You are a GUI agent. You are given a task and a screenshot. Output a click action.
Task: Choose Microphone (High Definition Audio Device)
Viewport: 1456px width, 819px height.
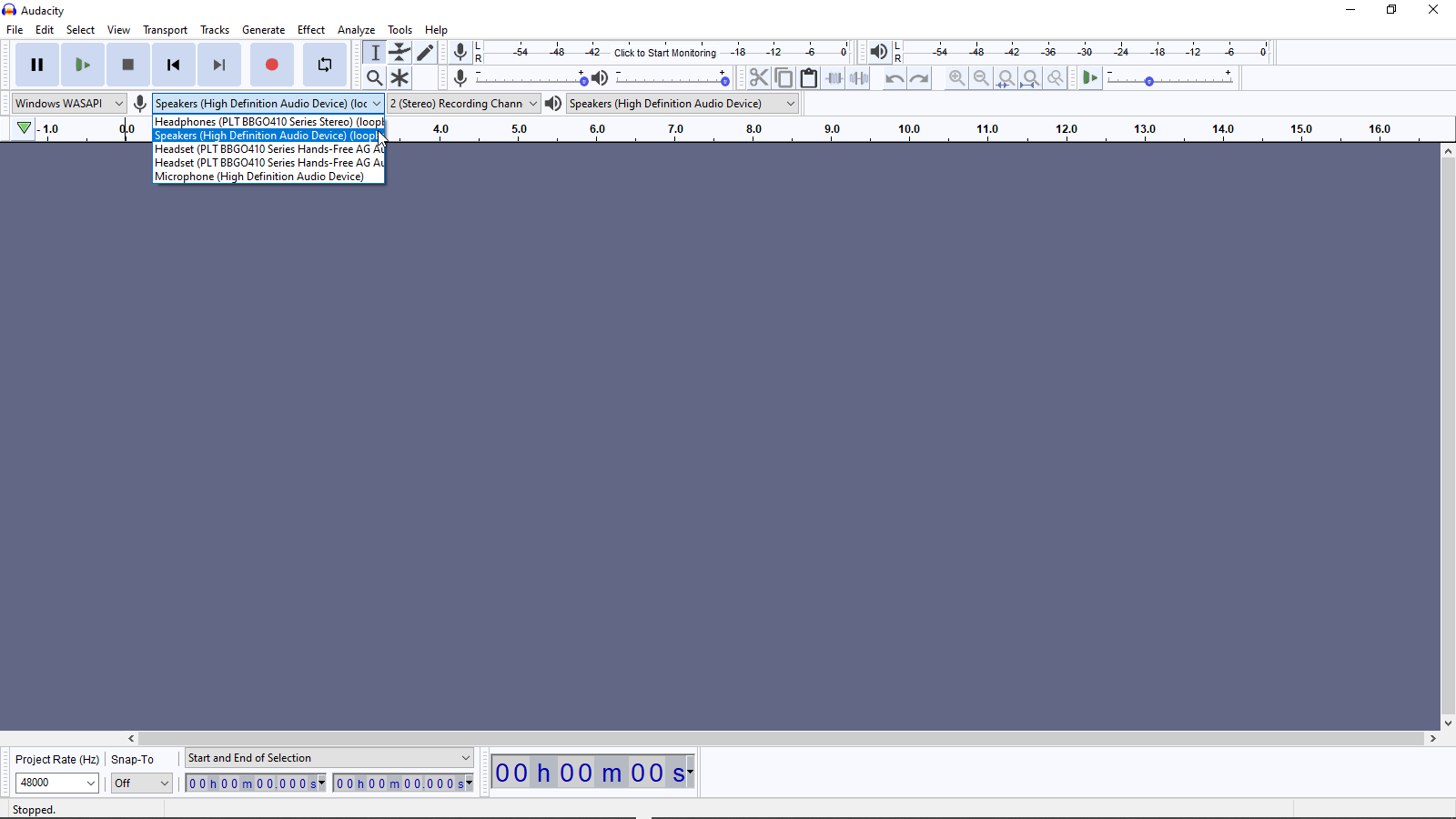pos(268,177)
